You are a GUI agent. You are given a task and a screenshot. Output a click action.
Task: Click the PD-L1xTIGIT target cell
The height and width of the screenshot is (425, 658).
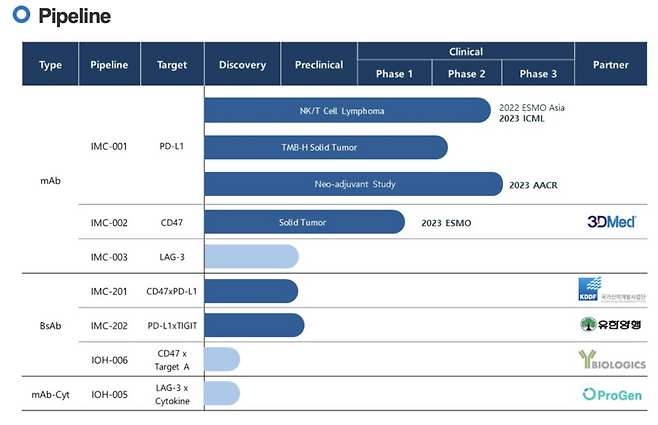(x=172, y=324)
